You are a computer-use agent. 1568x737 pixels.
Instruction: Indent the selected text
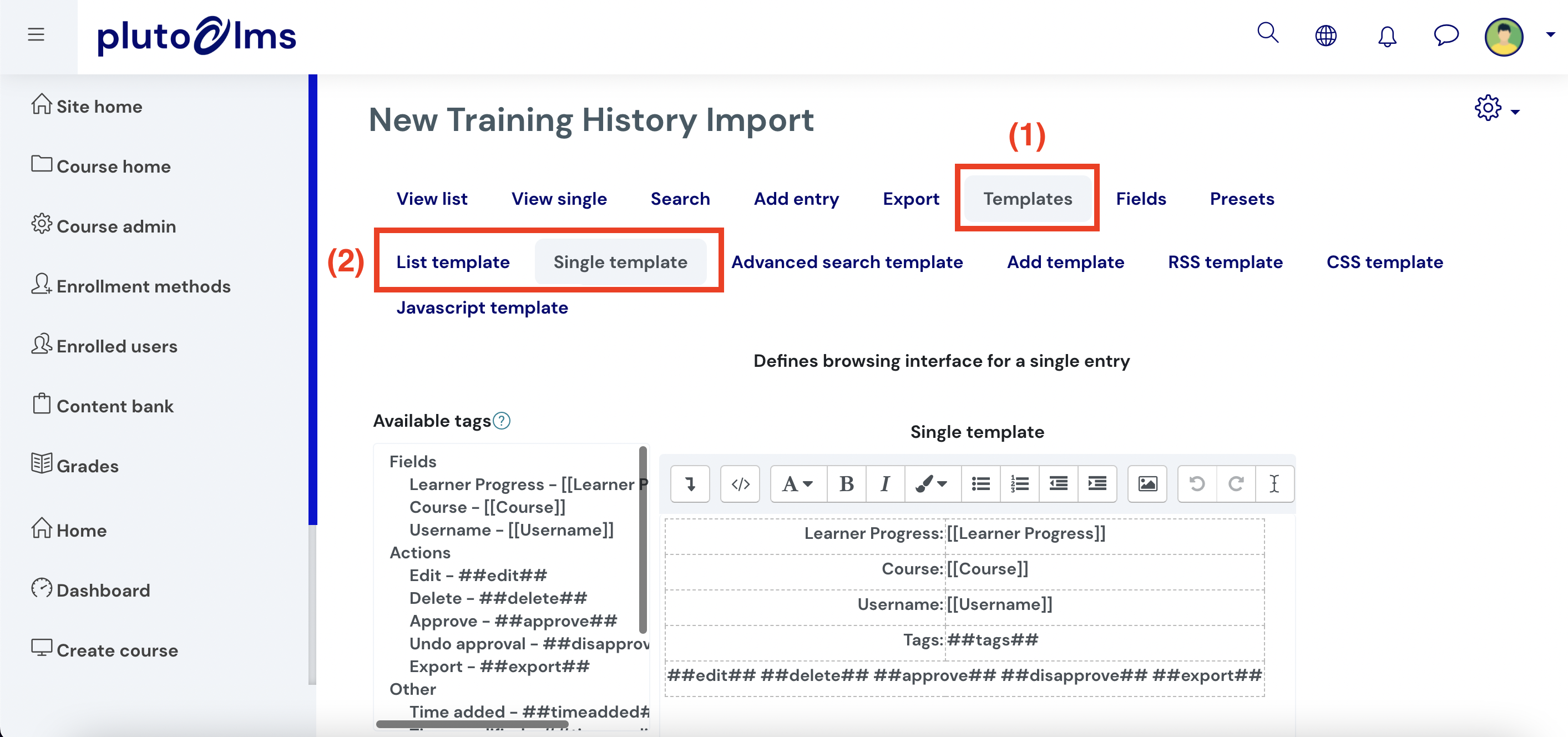[1097, 484]
